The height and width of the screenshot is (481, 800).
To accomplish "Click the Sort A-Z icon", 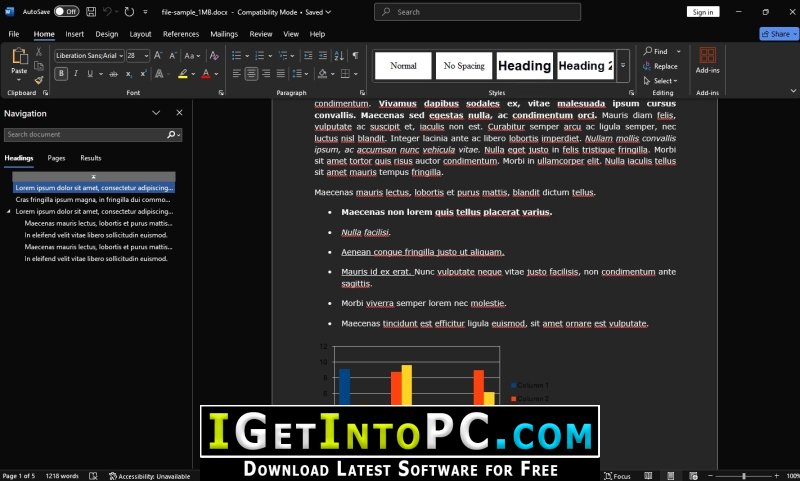I will coord(339,56).
